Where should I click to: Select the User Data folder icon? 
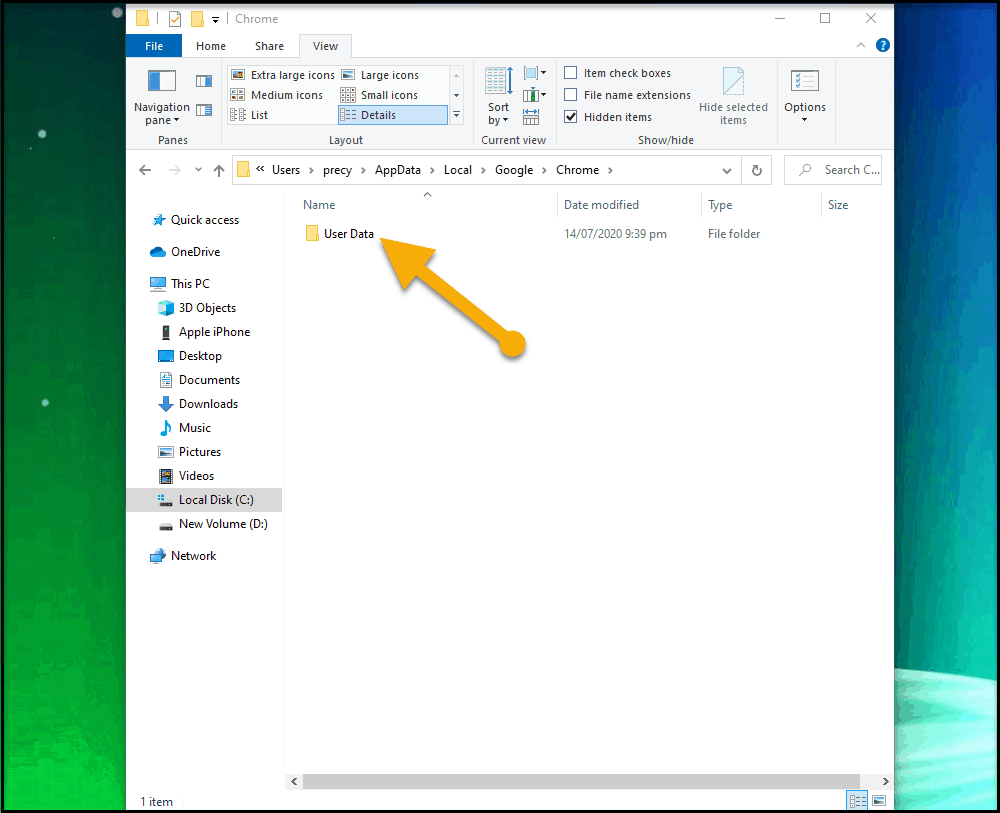click(312, 233)
